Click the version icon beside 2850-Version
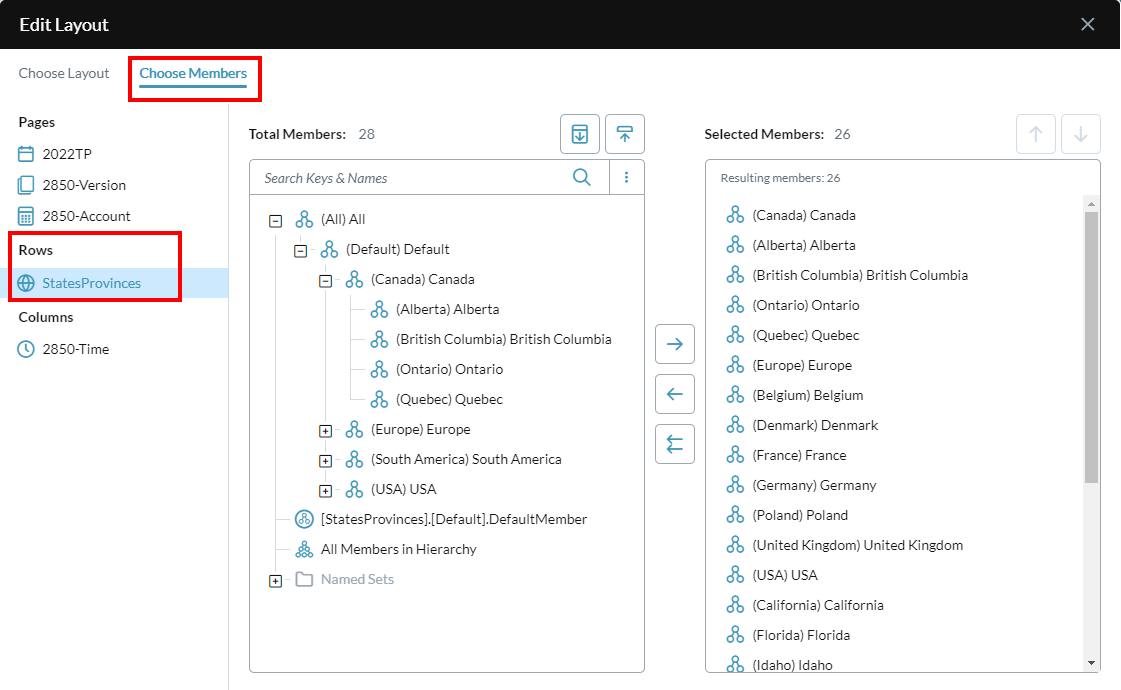Image resolution: width=1121 pixels, height=690 pixels. 26,185
